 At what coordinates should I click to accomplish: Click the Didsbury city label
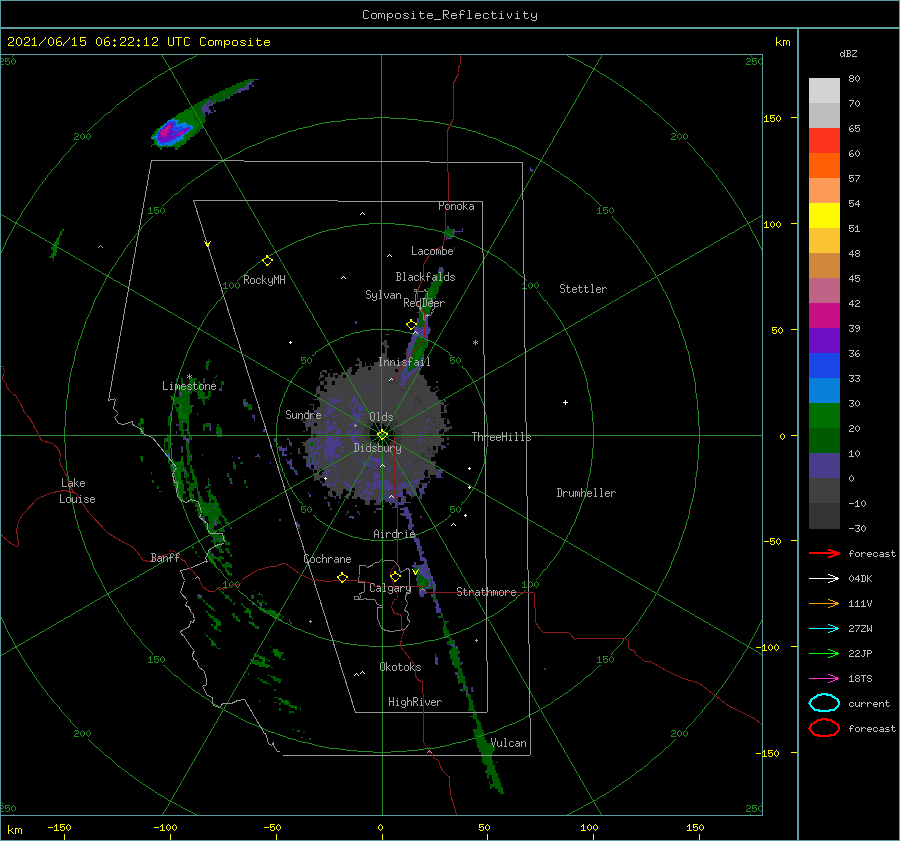(x=377, y=448)
